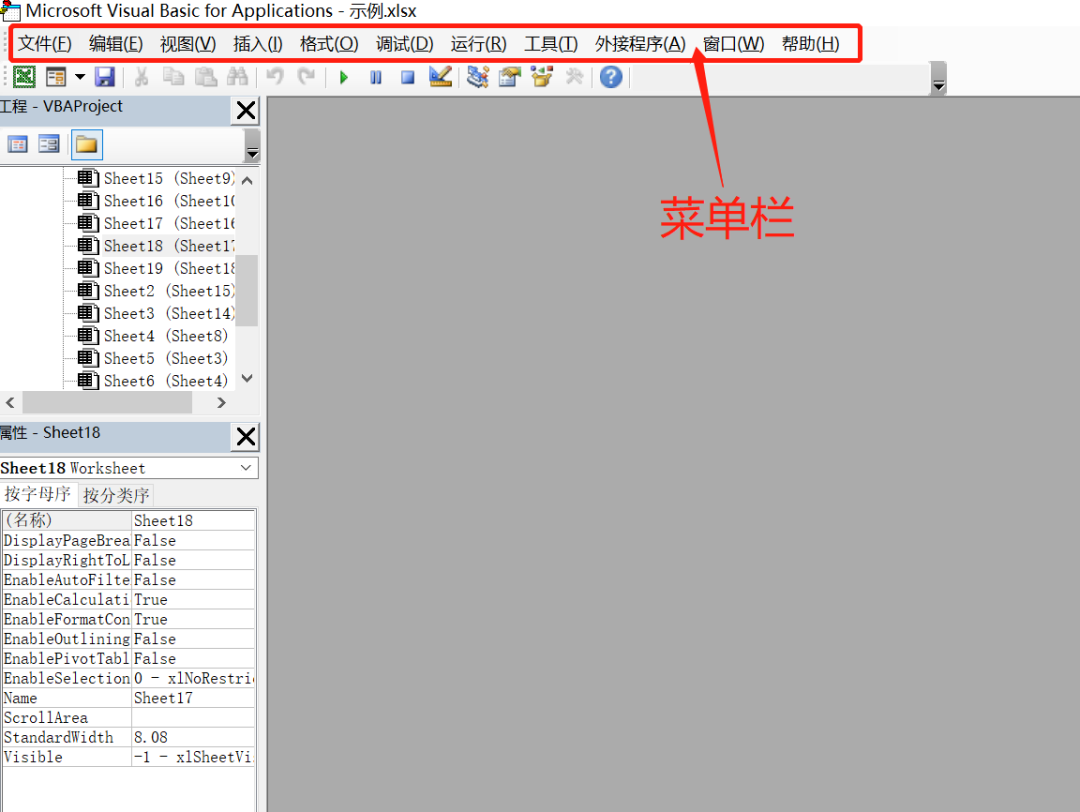Select Sheet16 in project tree

(169, 201)
